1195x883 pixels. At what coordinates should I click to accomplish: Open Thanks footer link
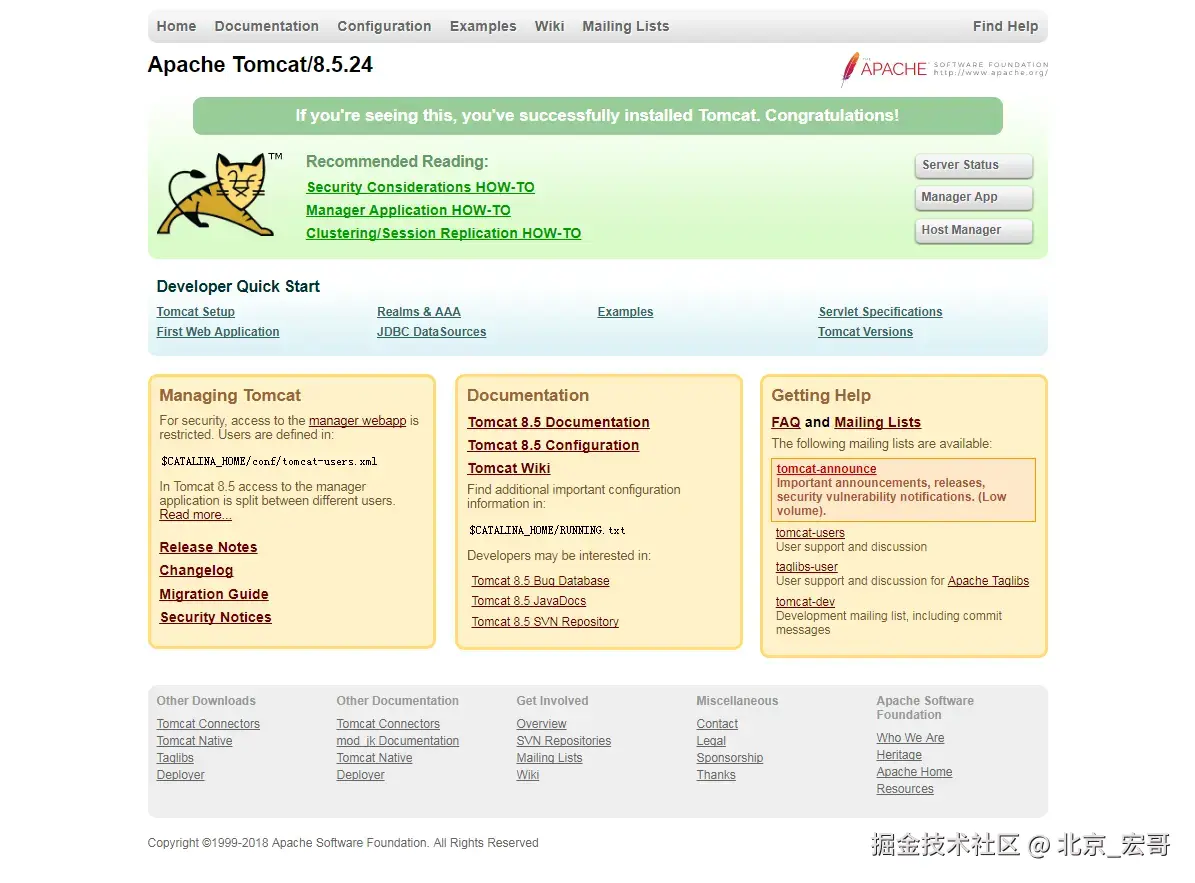coord(716,775)
